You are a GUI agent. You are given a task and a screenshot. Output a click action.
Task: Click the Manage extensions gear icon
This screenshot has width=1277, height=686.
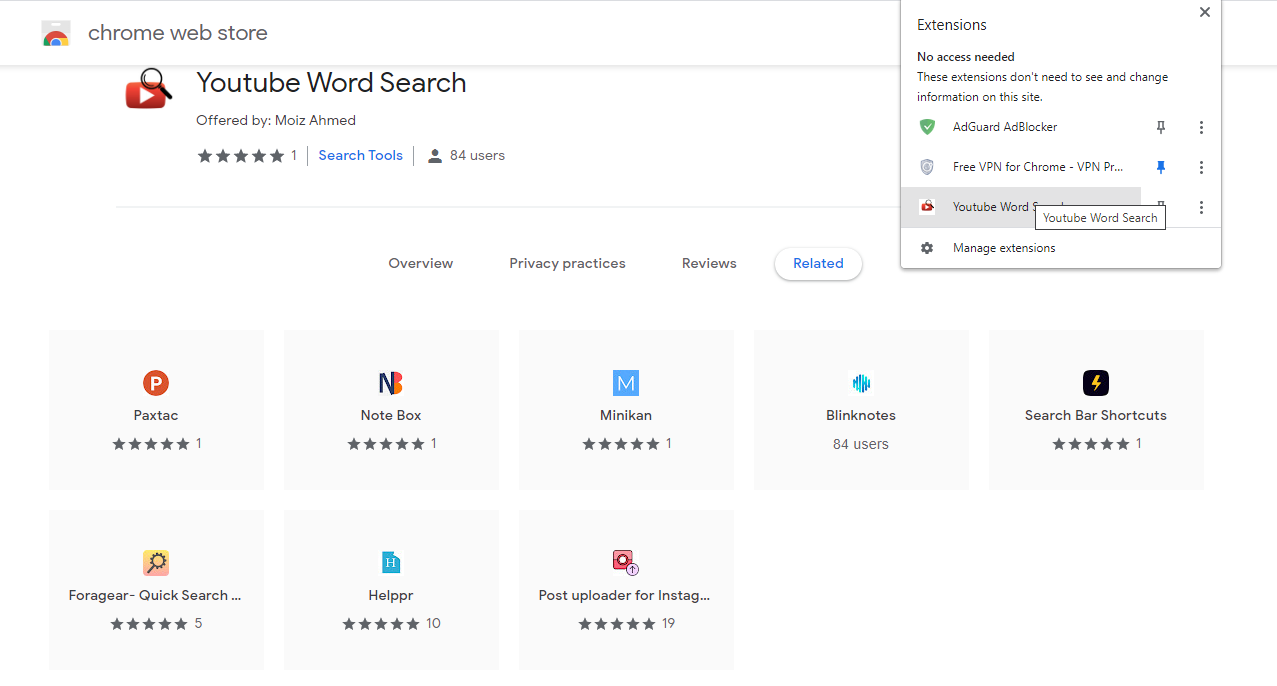pos(927,248)
